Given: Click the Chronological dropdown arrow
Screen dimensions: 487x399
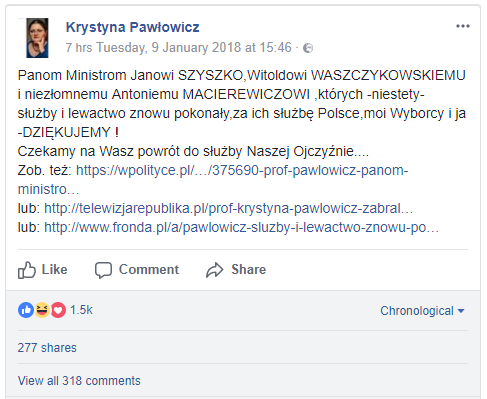Looking at the screenshot, I should coord(461,311).
